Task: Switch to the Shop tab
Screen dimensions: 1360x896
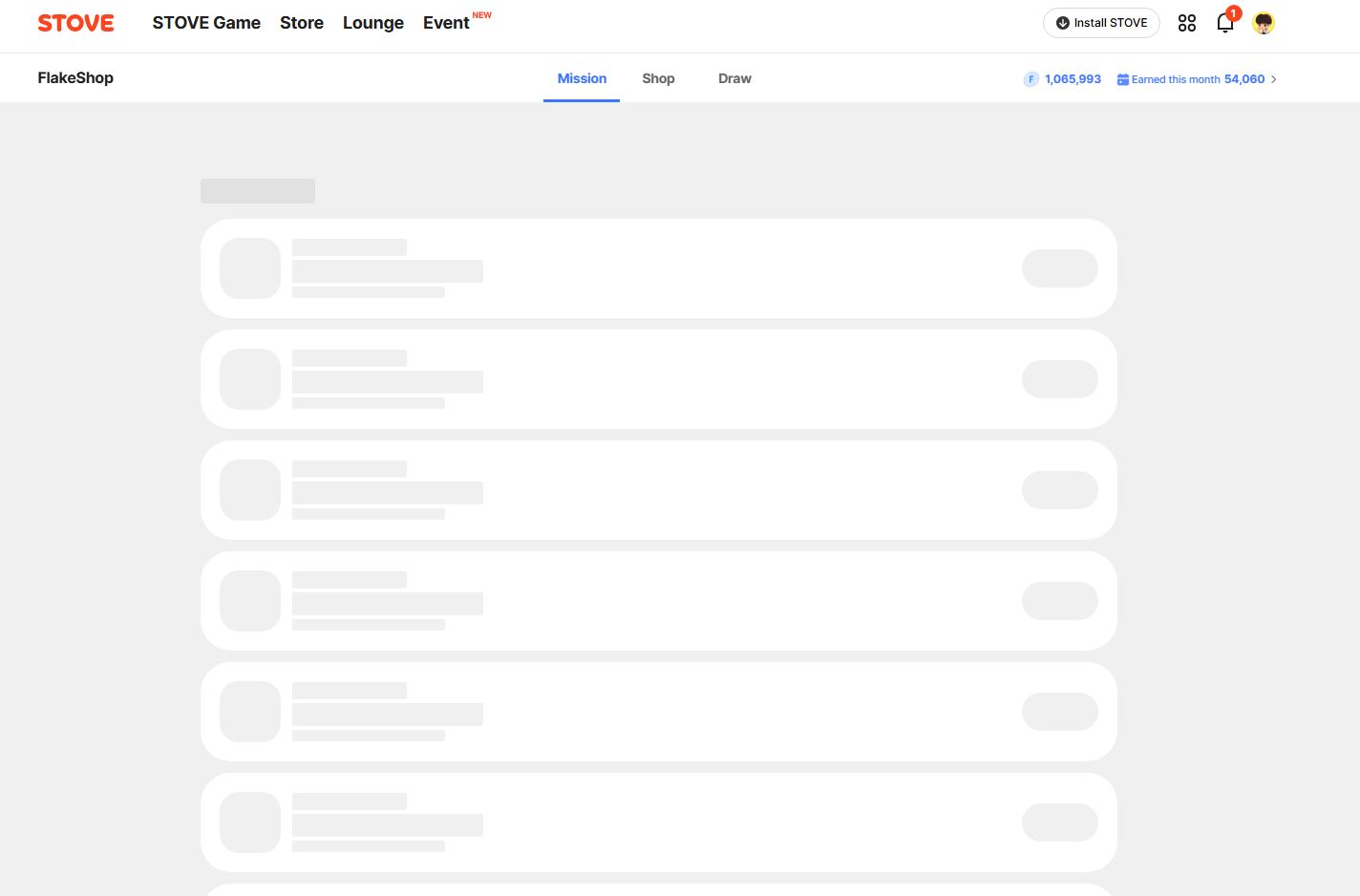Action: pos(658,78)
